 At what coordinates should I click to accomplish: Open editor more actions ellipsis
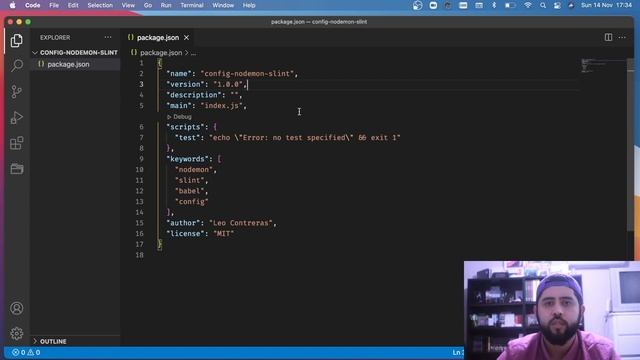pos(622,37)
